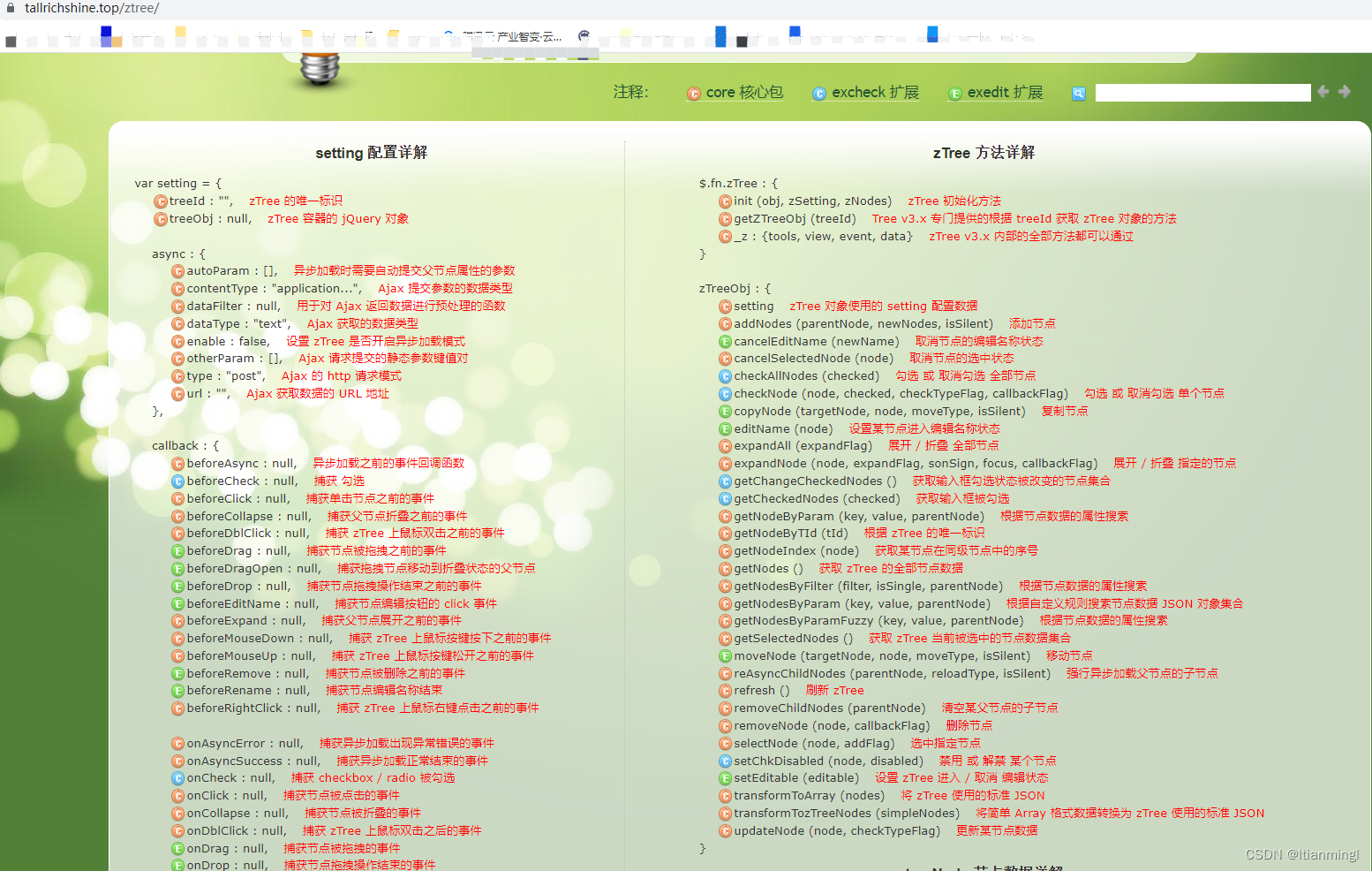This screenshot has height=871, width=1372.
Task: Click the blue excheck icon next to beforeCheck
Action: click(x=177, y=481)
